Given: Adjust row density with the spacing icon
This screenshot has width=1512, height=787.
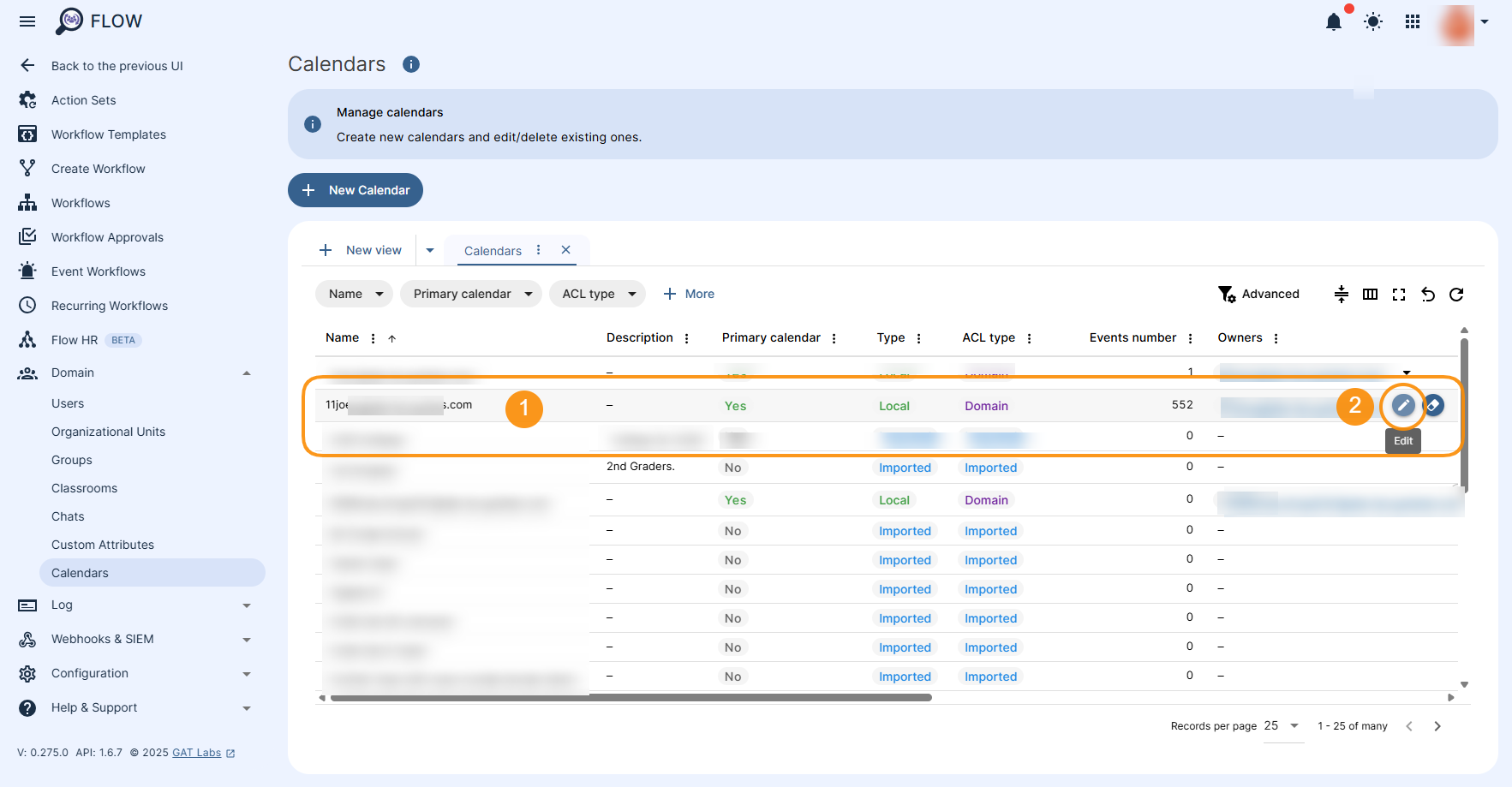Looking at the screenshot, I should 1342,294.
